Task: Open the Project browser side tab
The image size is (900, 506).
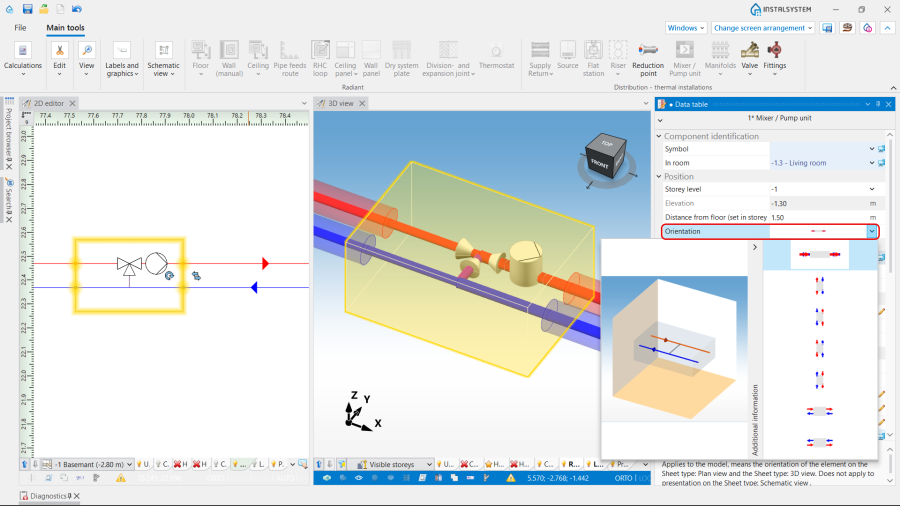Action: coord(9,134)
